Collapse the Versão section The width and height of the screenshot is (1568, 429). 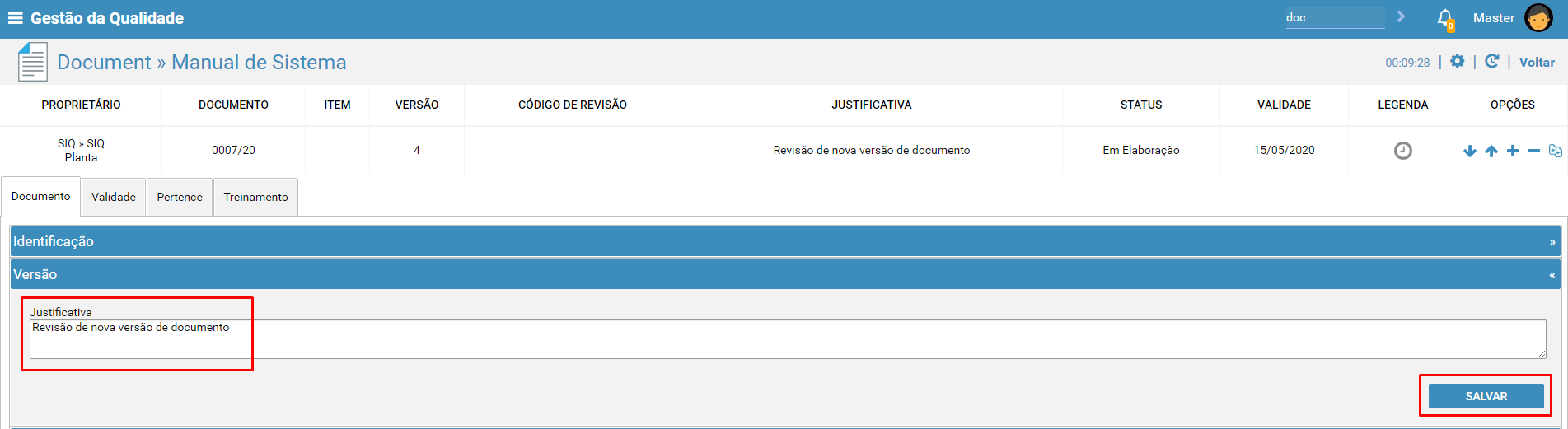pos(785,274)
